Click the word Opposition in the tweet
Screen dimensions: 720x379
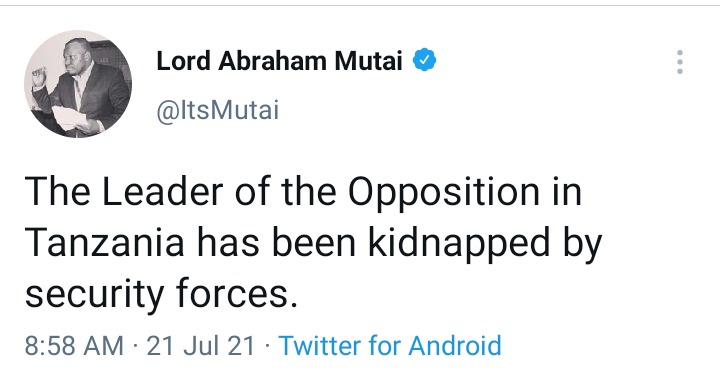pyautogui.click(x=444, y=192)
